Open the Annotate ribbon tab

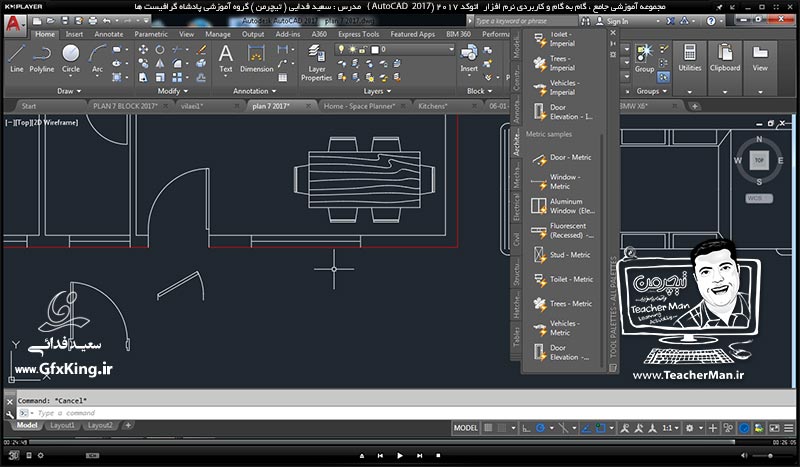109,34
